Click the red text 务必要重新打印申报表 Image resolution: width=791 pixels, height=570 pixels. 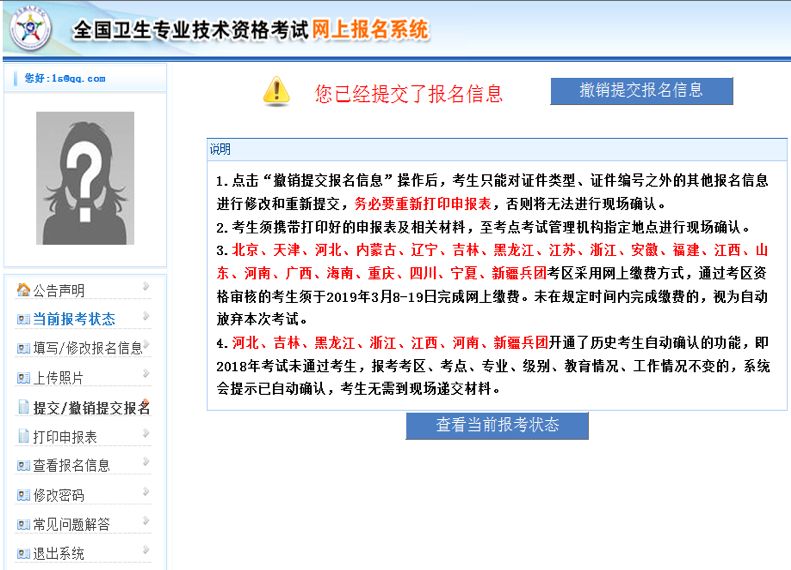[x=423, y=204]
